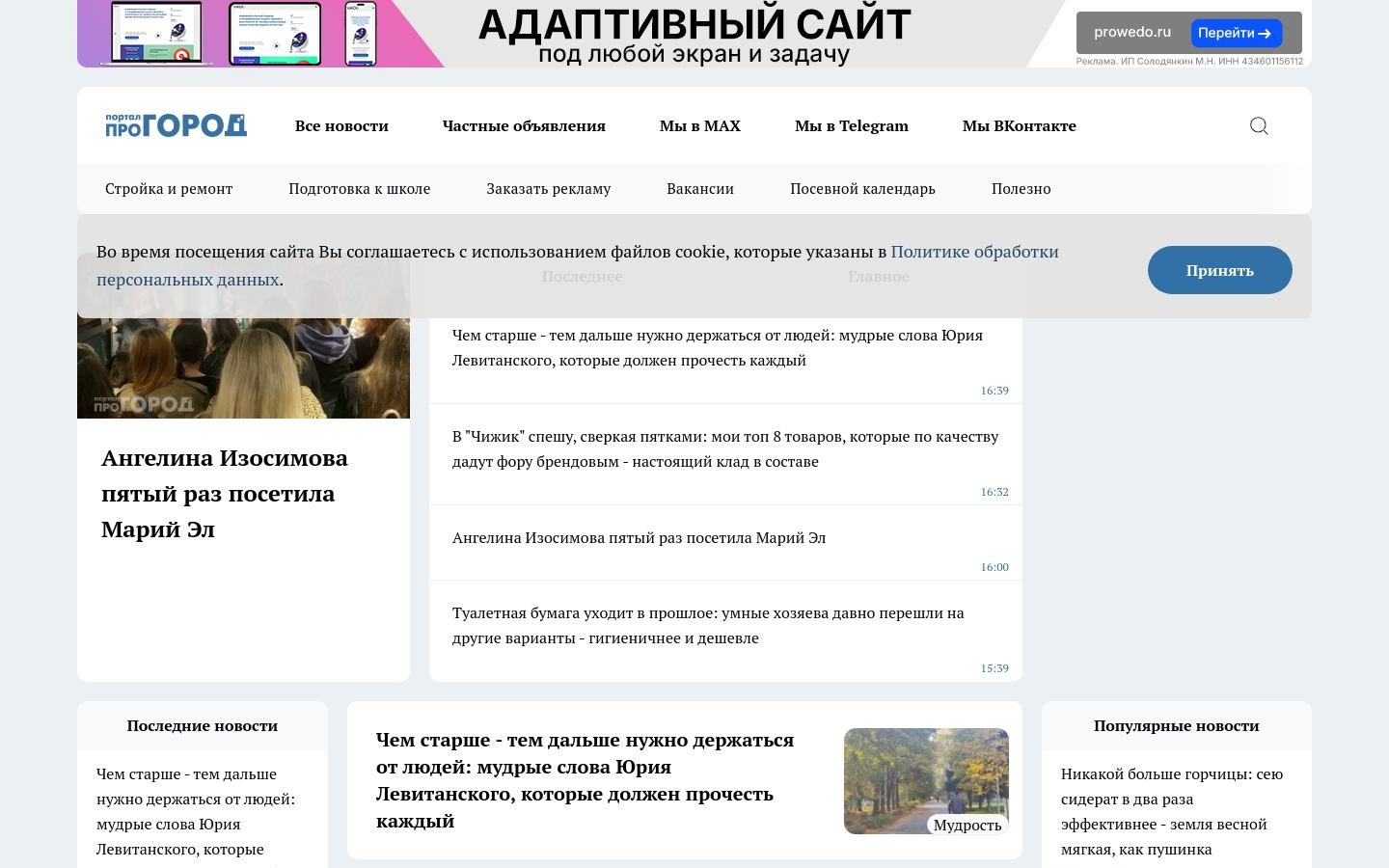Open the Заказать рекламу page
Viewport: 1389px width, 868px height.
pos(549,189)
